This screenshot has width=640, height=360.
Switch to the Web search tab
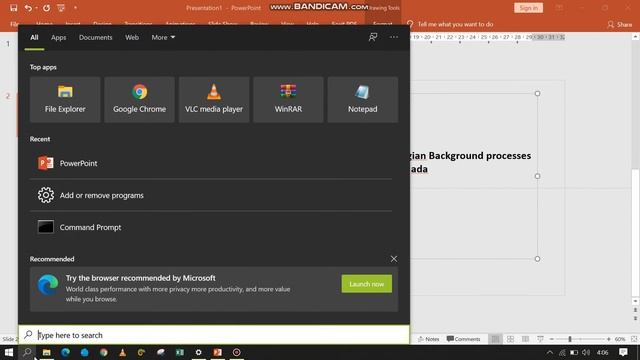(x=132, y=37)
